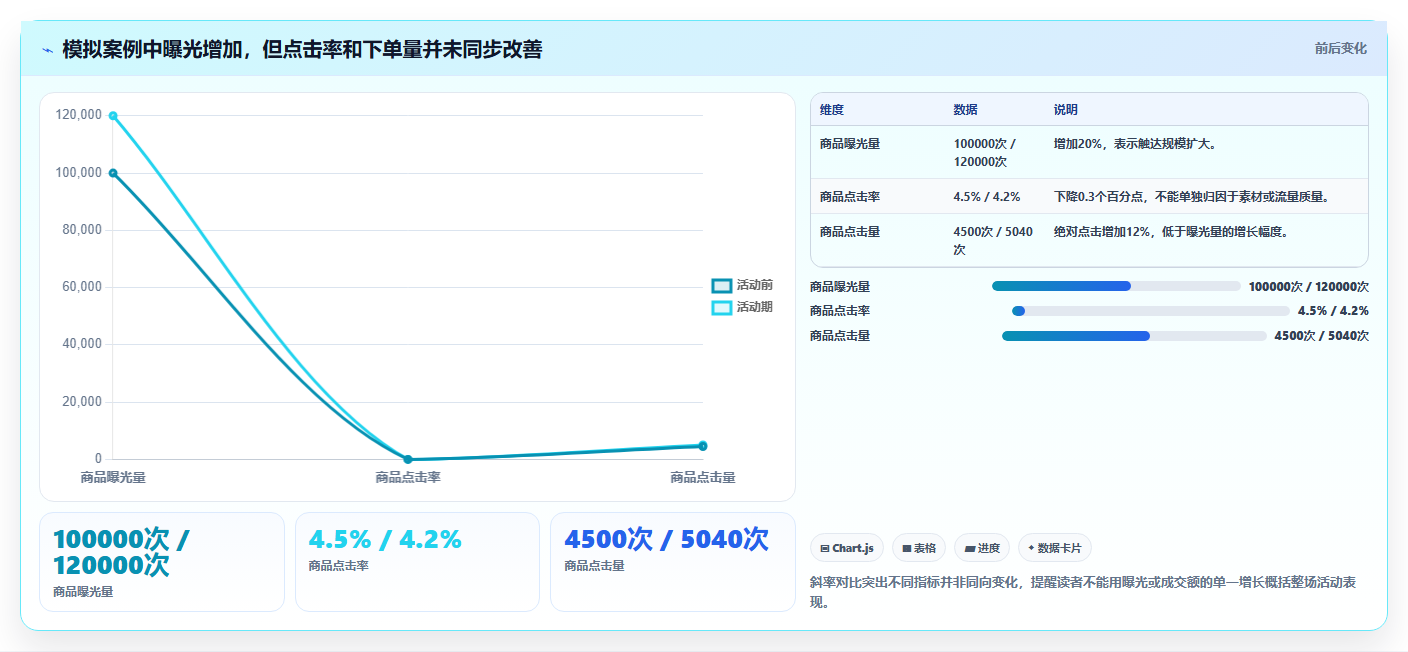Click the 20,000 y-axis label
1408x652 pixels.
83,402
